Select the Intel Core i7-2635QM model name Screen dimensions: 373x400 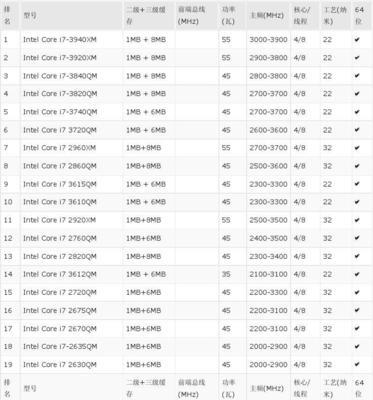pos(60,346)
